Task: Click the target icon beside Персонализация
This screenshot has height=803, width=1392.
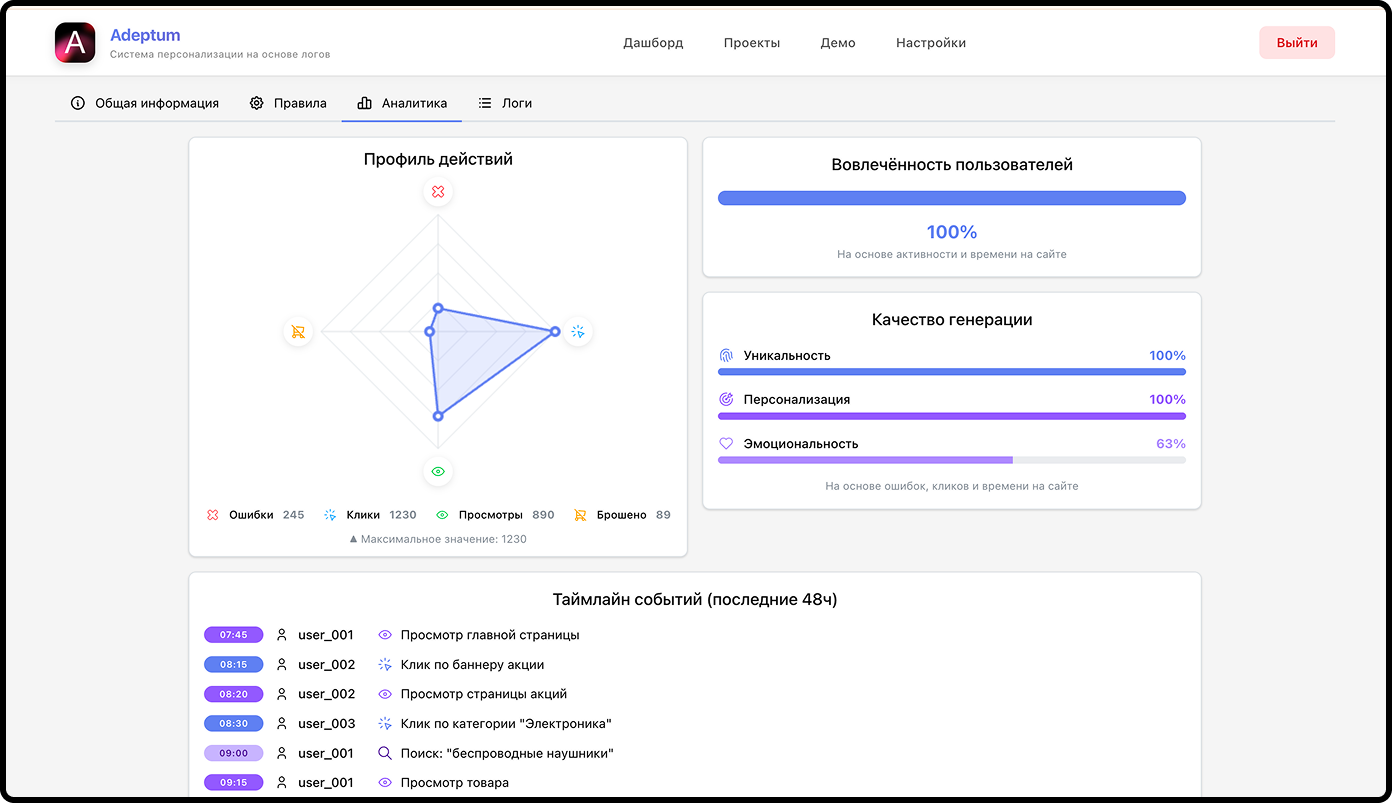Action: (x=726, y=400)
